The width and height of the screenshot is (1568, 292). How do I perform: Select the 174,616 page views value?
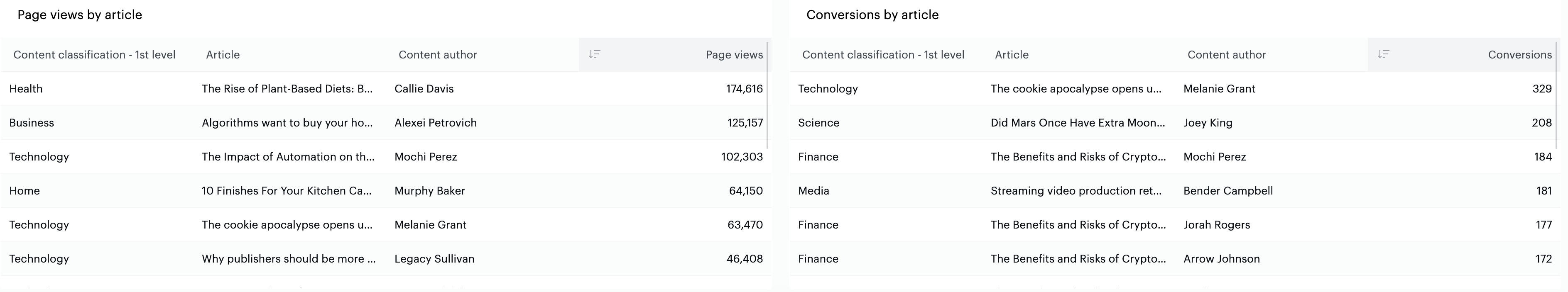[x=744, y=89]
